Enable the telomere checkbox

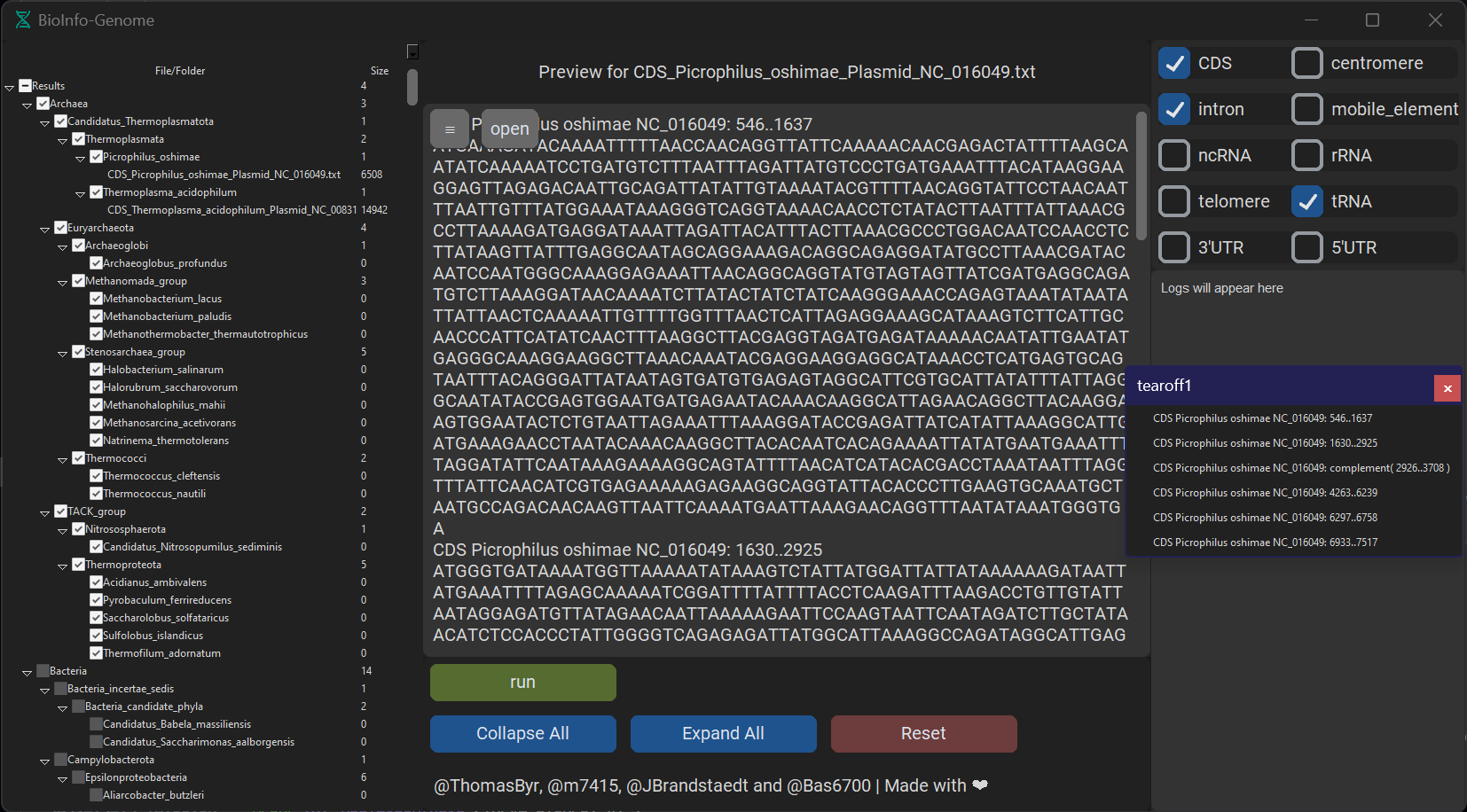1175,201
